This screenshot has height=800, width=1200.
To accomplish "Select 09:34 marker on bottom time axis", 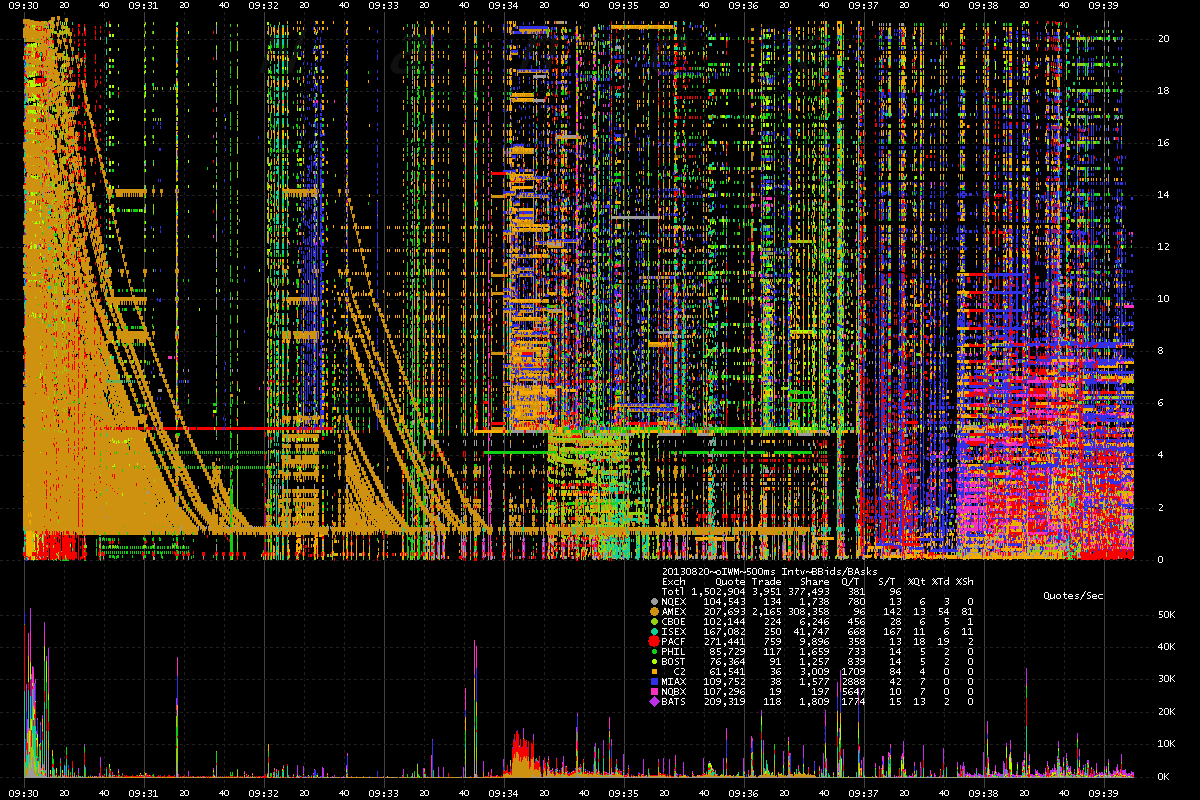I will pos(504,793).
